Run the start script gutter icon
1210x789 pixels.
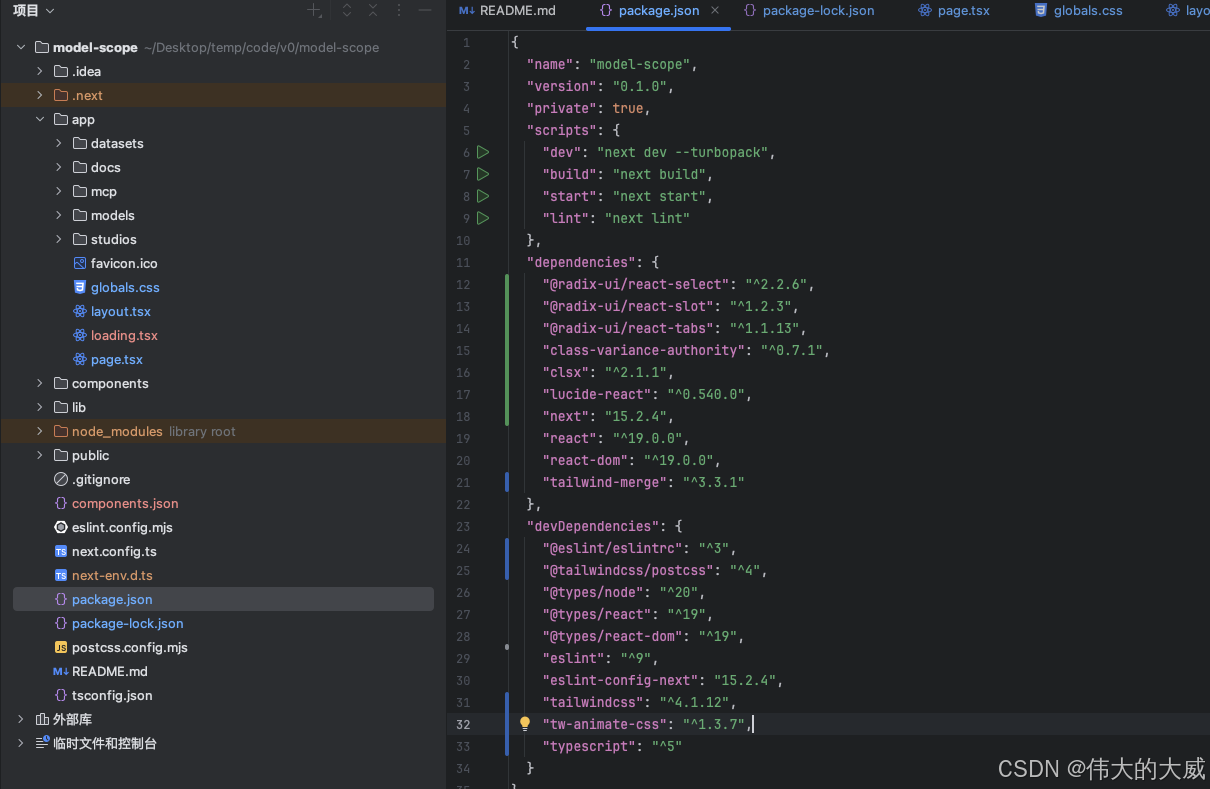[x=483, y=196]
